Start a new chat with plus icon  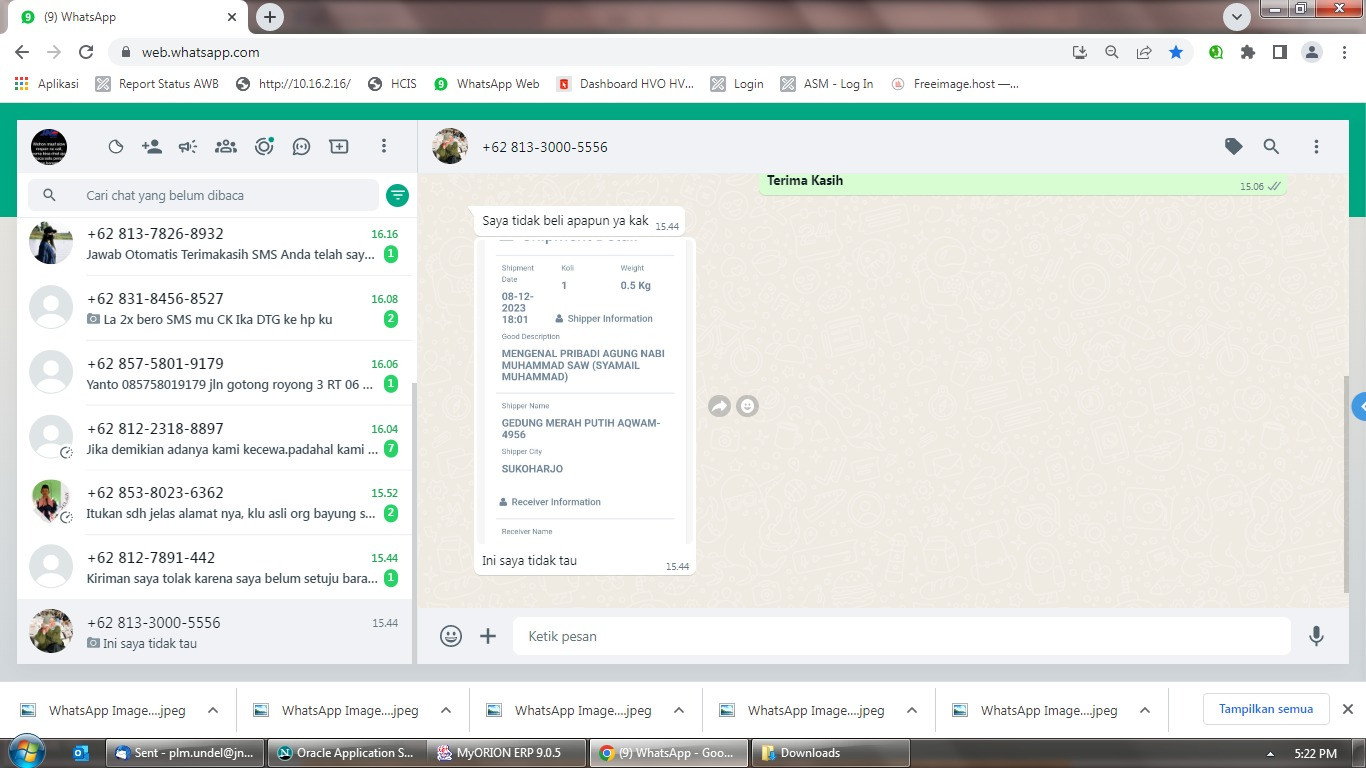[x=339, y=147]
